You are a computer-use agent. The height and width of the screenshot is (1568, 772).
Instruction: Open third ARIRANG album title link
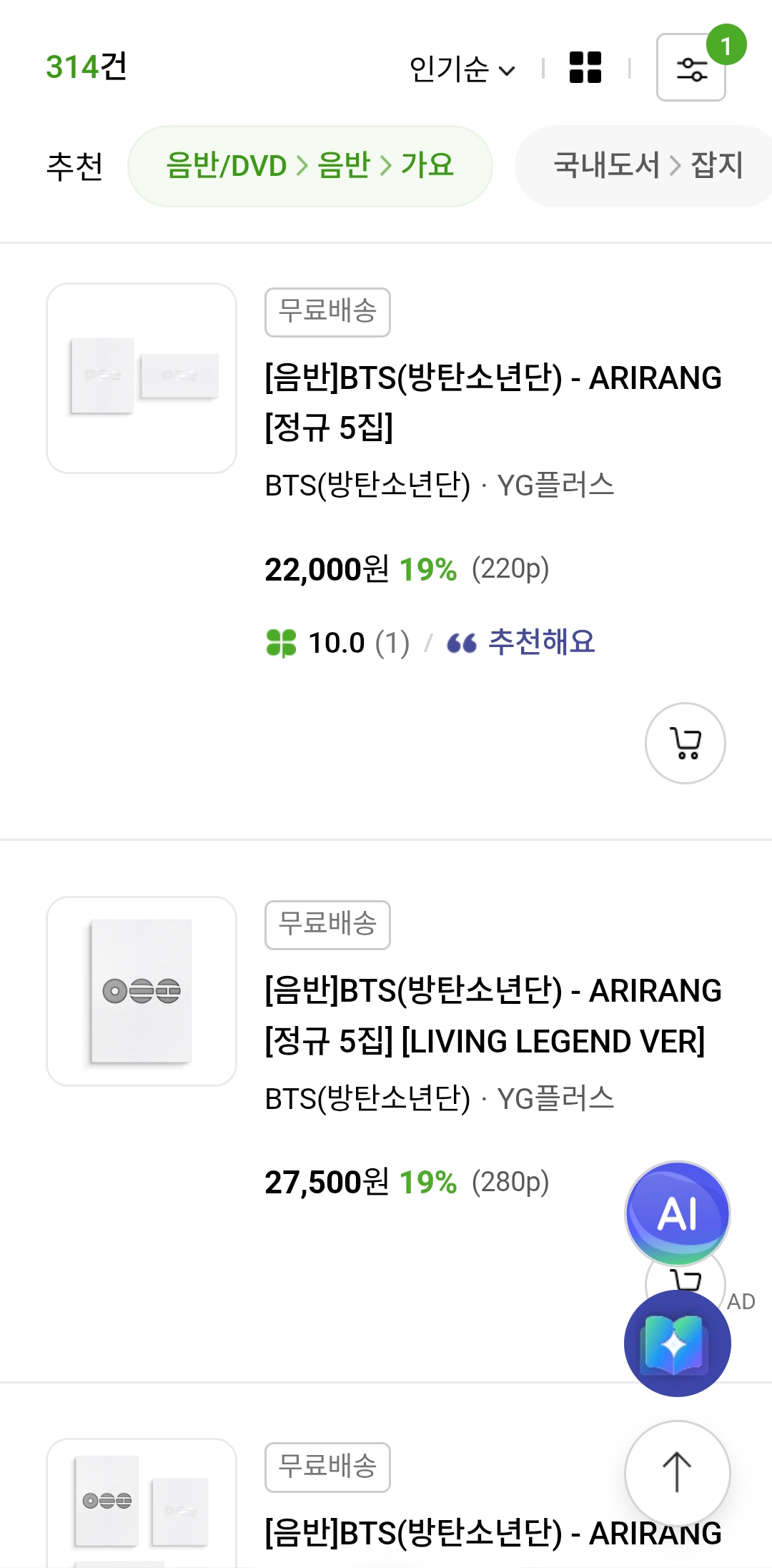(493, 1534)
